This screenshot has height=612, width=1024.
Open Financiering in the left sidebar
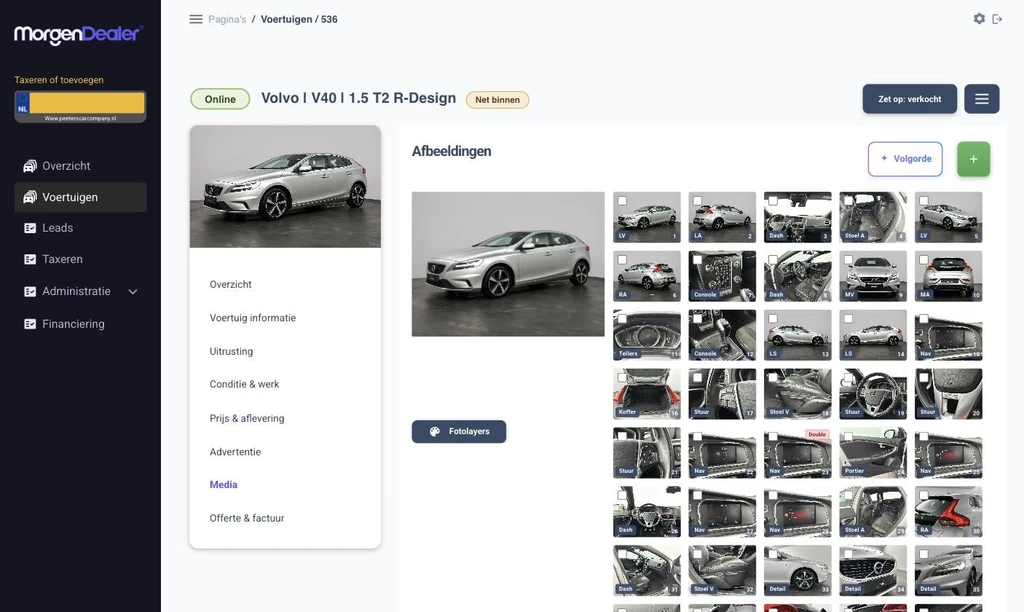click(80, 324)
